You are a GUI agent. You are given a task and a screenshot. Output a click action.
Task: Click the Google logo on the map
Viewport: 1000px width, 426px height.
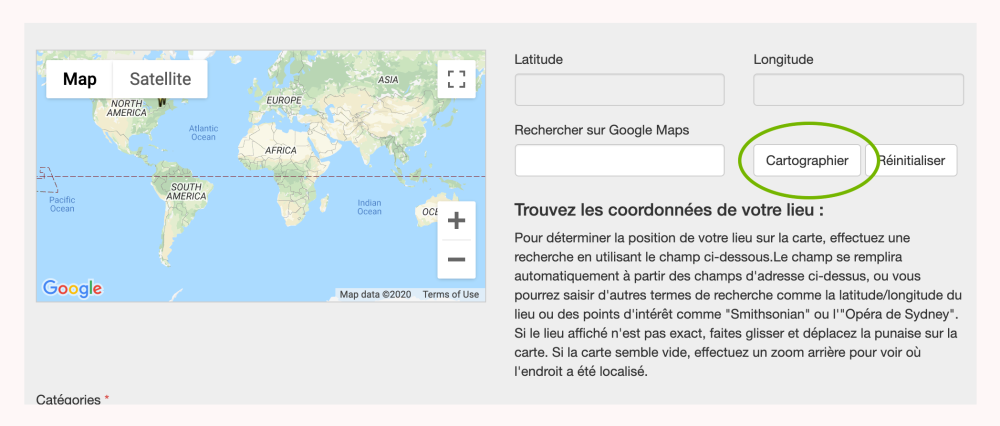point(72,289)
